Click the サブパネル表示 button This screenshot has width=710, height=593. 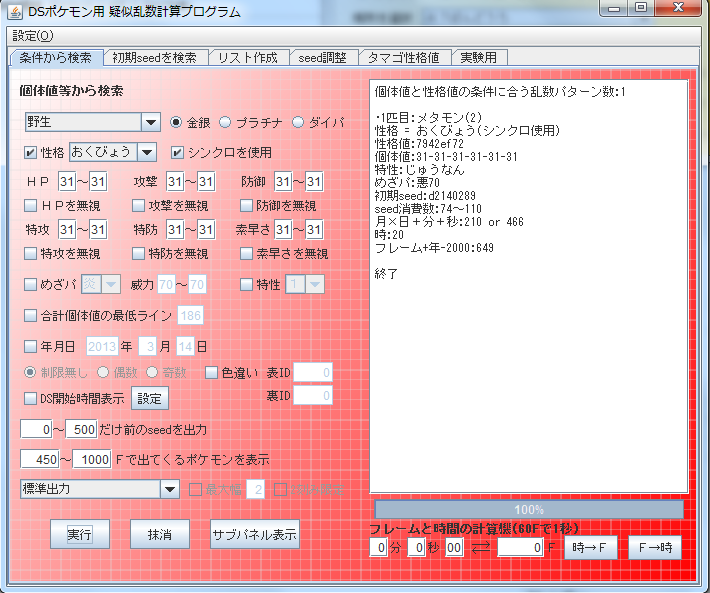255,534
